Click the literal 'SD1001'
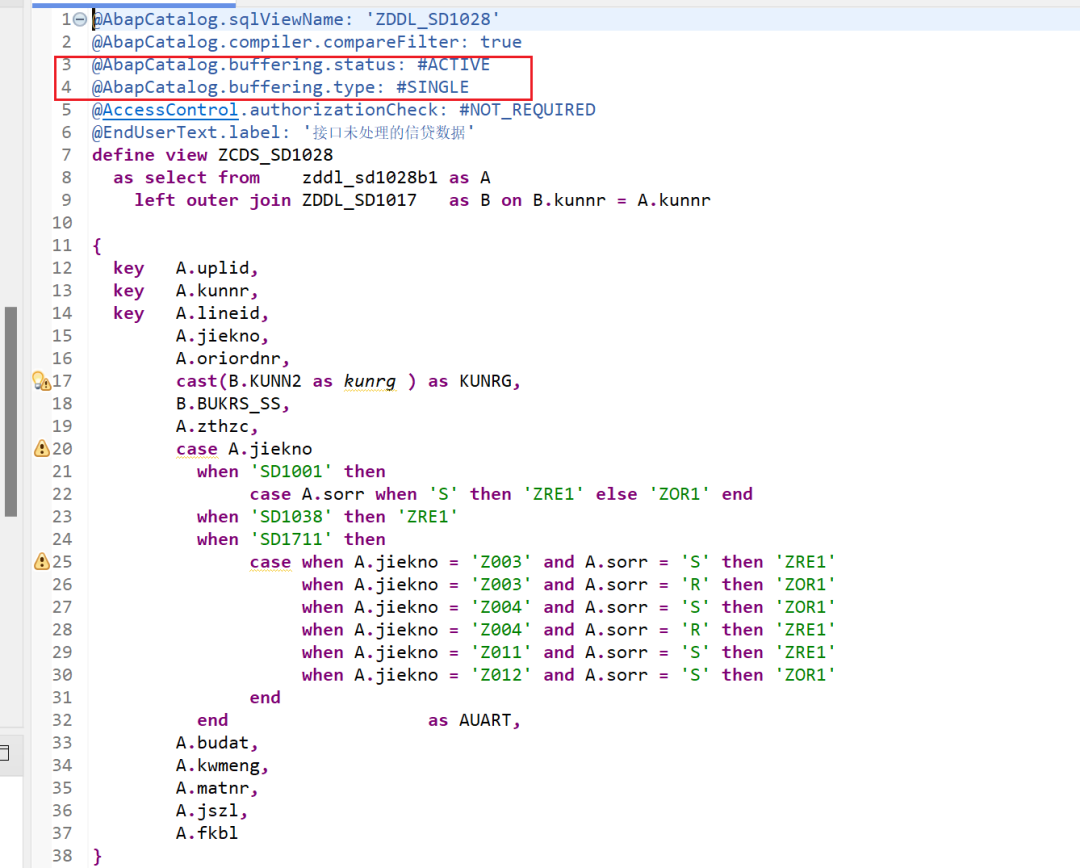The width and height of the screenshot is (1080, 868). (291, 471)
